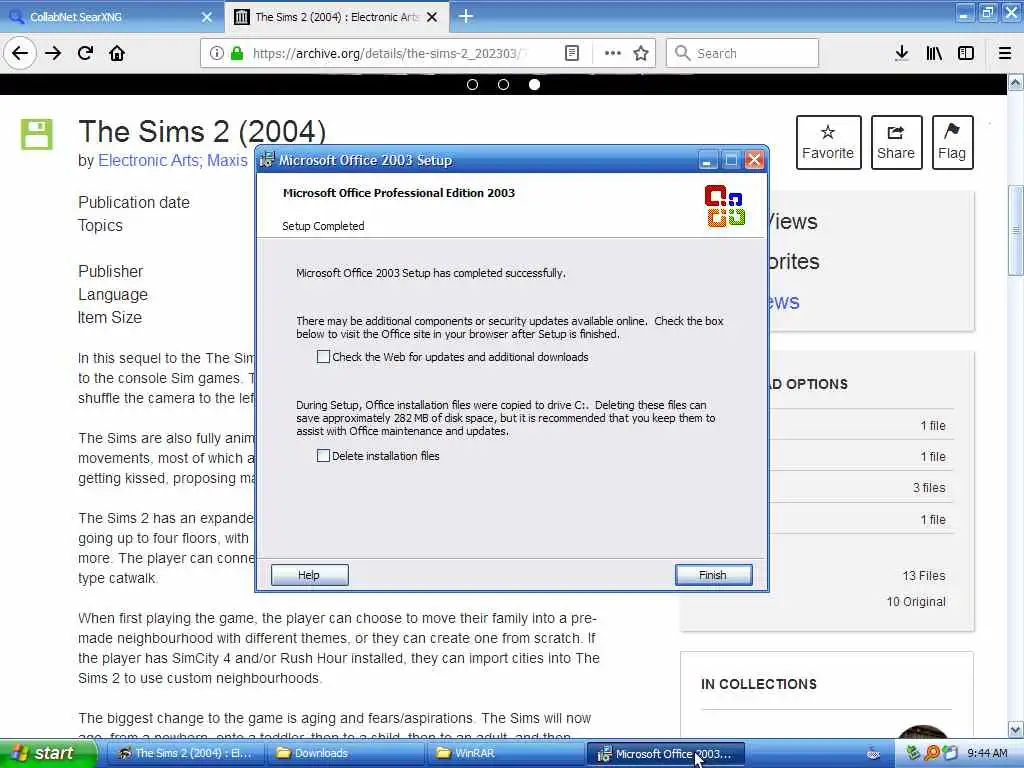The height and width of the screenshot is (768, 1024).
Task: Click '3 files' in download options
Action: click(x=929, y=488)
